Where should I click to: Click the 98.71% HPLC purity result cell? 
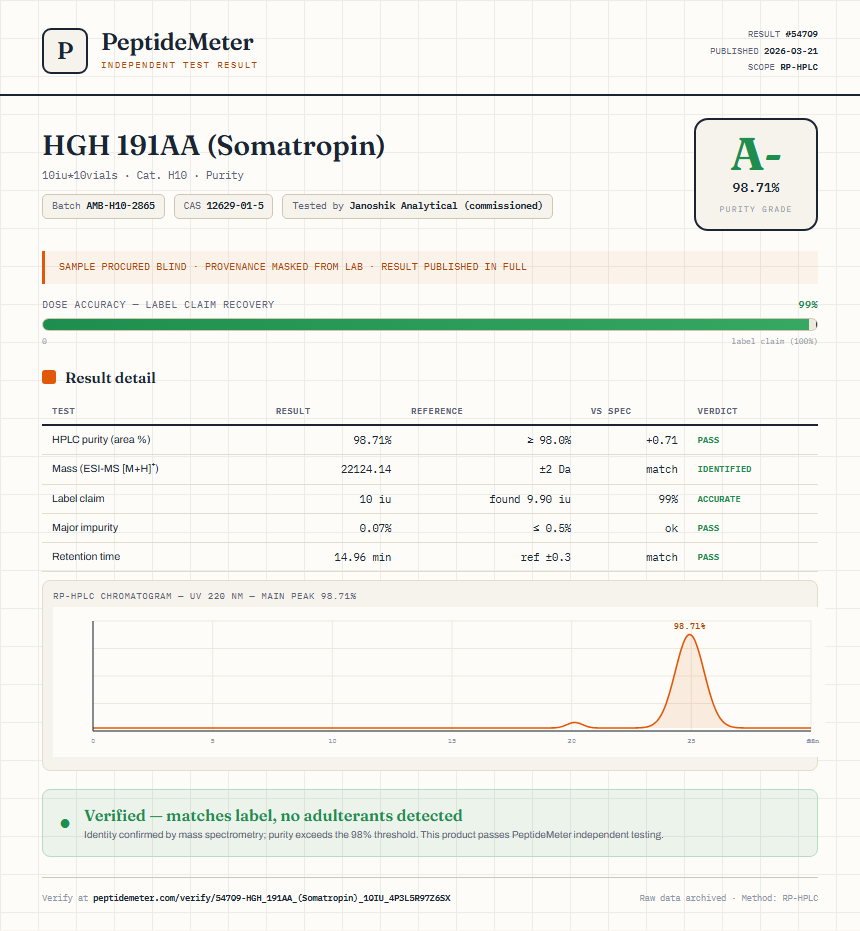[x=372, y=440]
